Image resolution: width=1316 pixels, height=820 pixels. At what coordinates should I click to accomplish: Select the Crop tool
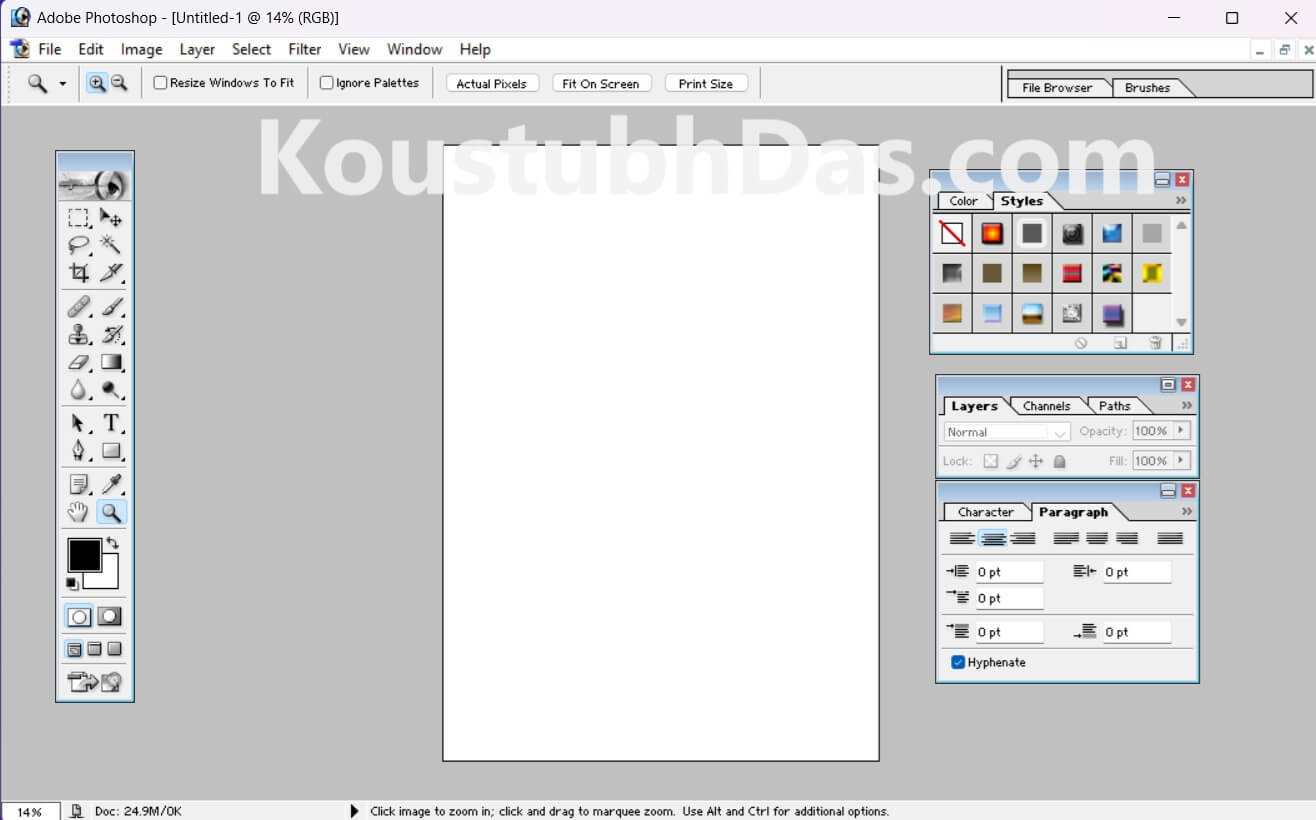(79, 272)
